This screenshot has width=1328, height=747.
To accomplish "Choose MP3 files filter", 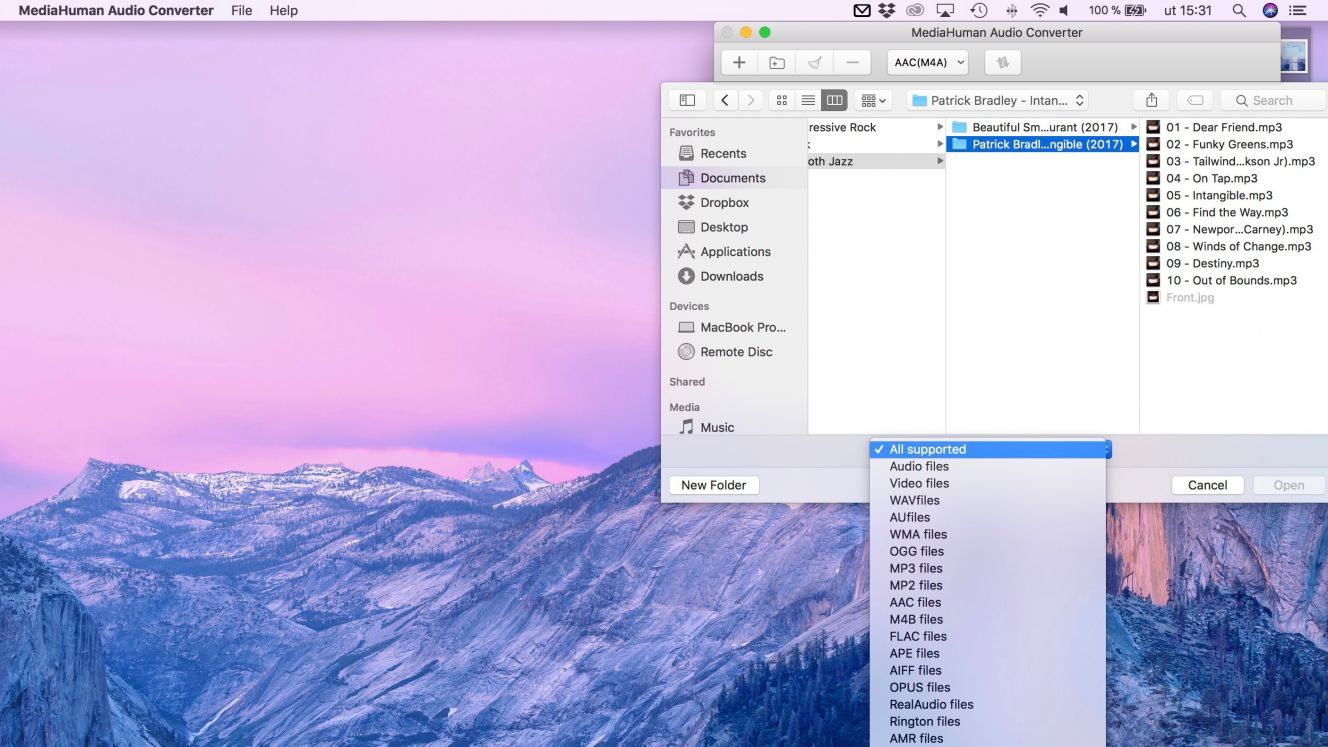I will tap(988, 568).
